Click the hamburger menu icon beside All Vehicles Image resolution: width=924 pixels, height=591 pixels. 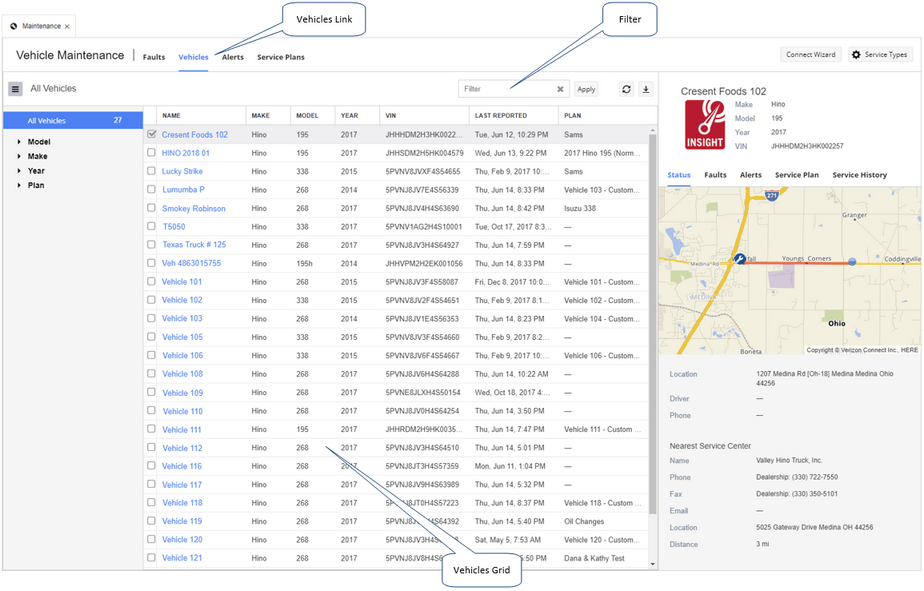pos(15,89)
